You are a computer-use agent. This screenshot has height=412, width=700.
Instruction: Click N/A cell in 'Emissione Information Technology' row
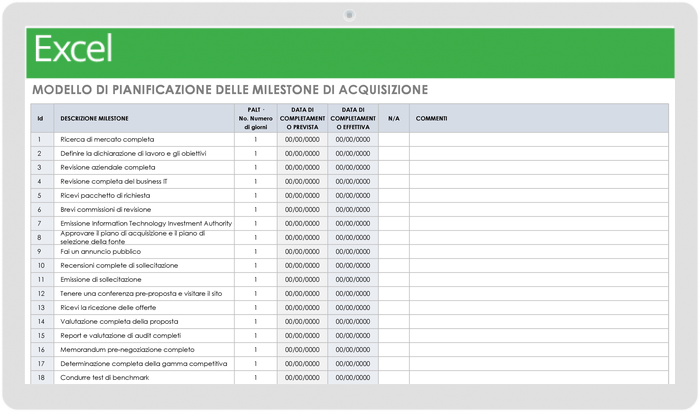point(394,223)
